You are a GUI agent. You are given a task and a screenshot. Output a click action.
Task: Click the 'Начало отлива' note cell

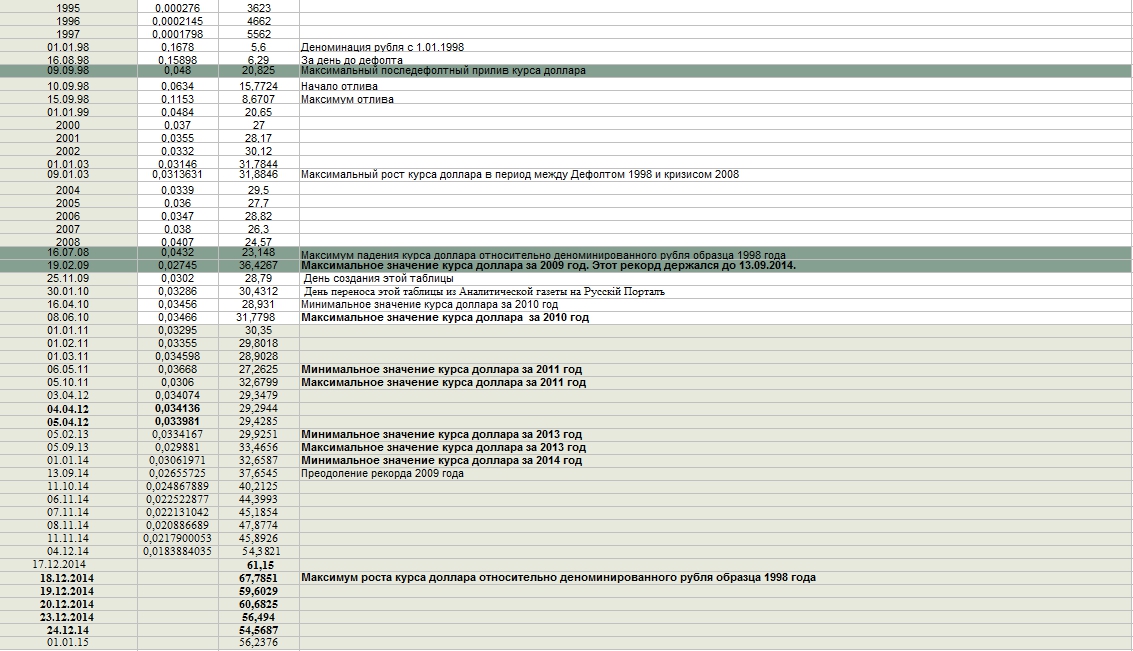point(339,87)
